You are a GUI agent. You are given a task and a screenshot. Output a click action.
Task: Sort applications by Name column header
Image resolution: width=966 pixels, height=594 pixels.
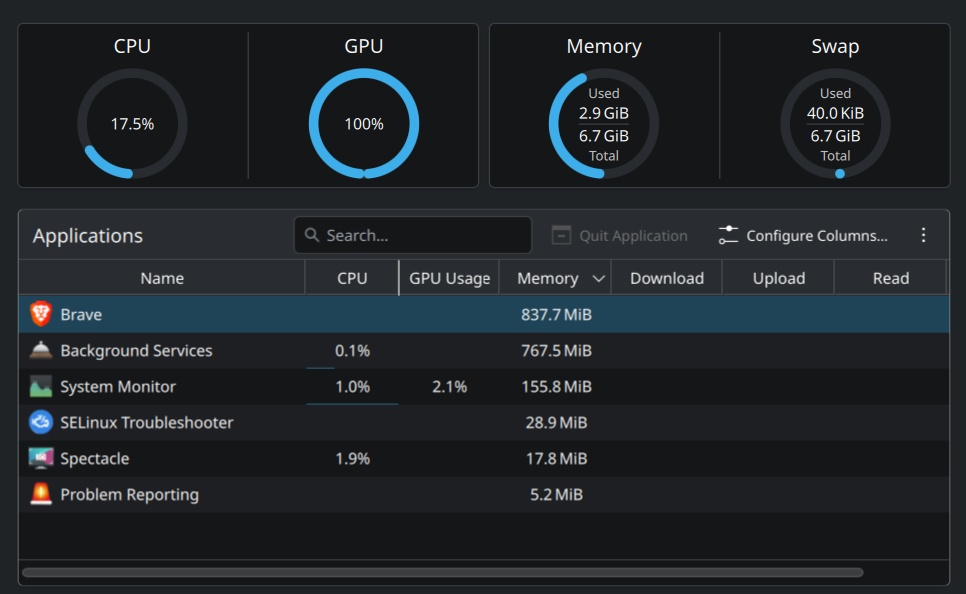pyautogui.click(x=162, y=278)
